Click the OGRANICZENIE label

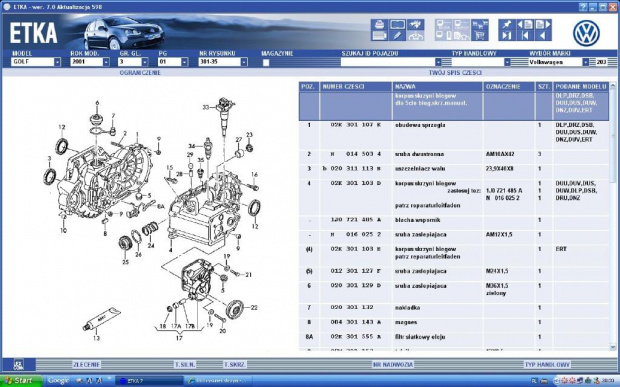tap(140, 73)
